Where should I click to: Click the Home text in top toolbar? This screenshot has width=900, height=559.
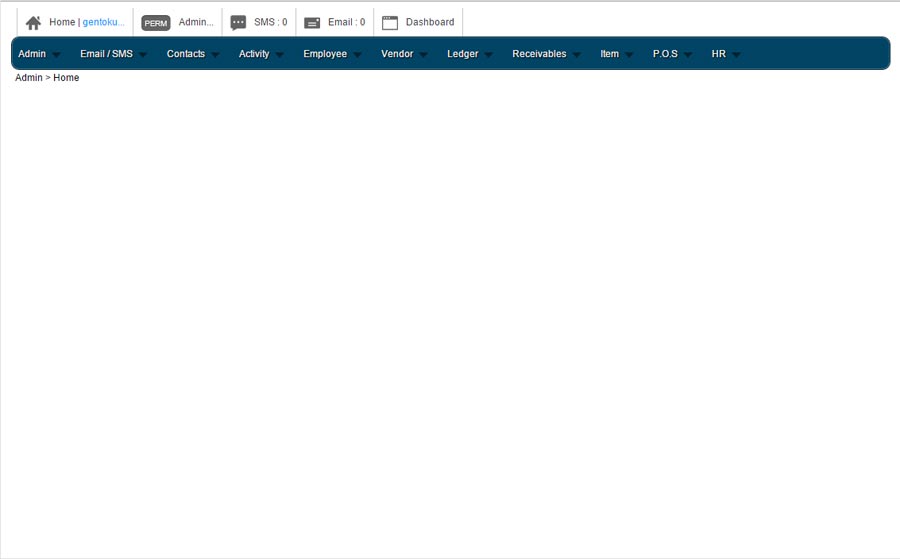pos(62,22)
